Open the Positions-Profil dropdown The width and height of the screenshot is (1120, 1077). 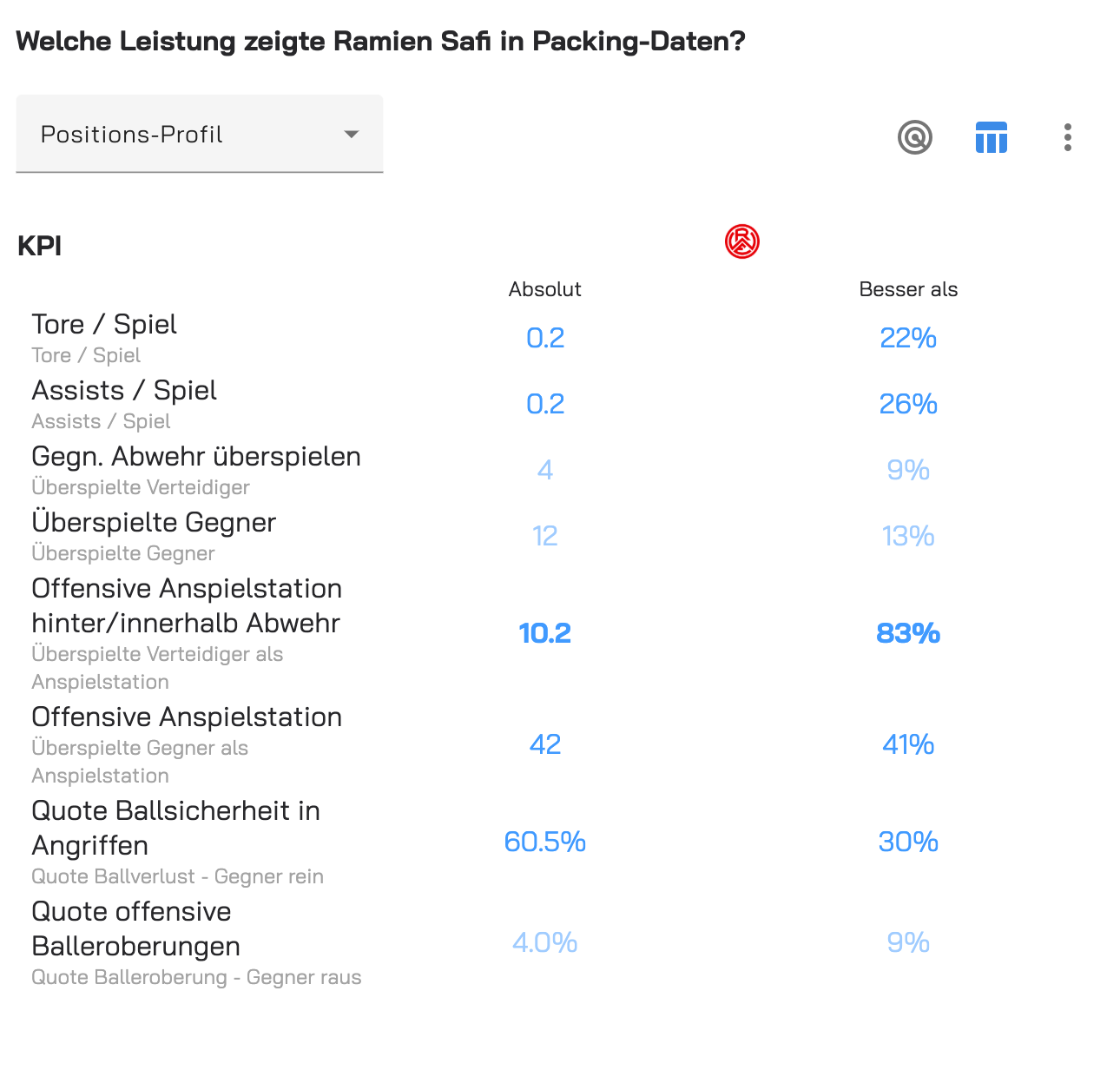(199, 134)
